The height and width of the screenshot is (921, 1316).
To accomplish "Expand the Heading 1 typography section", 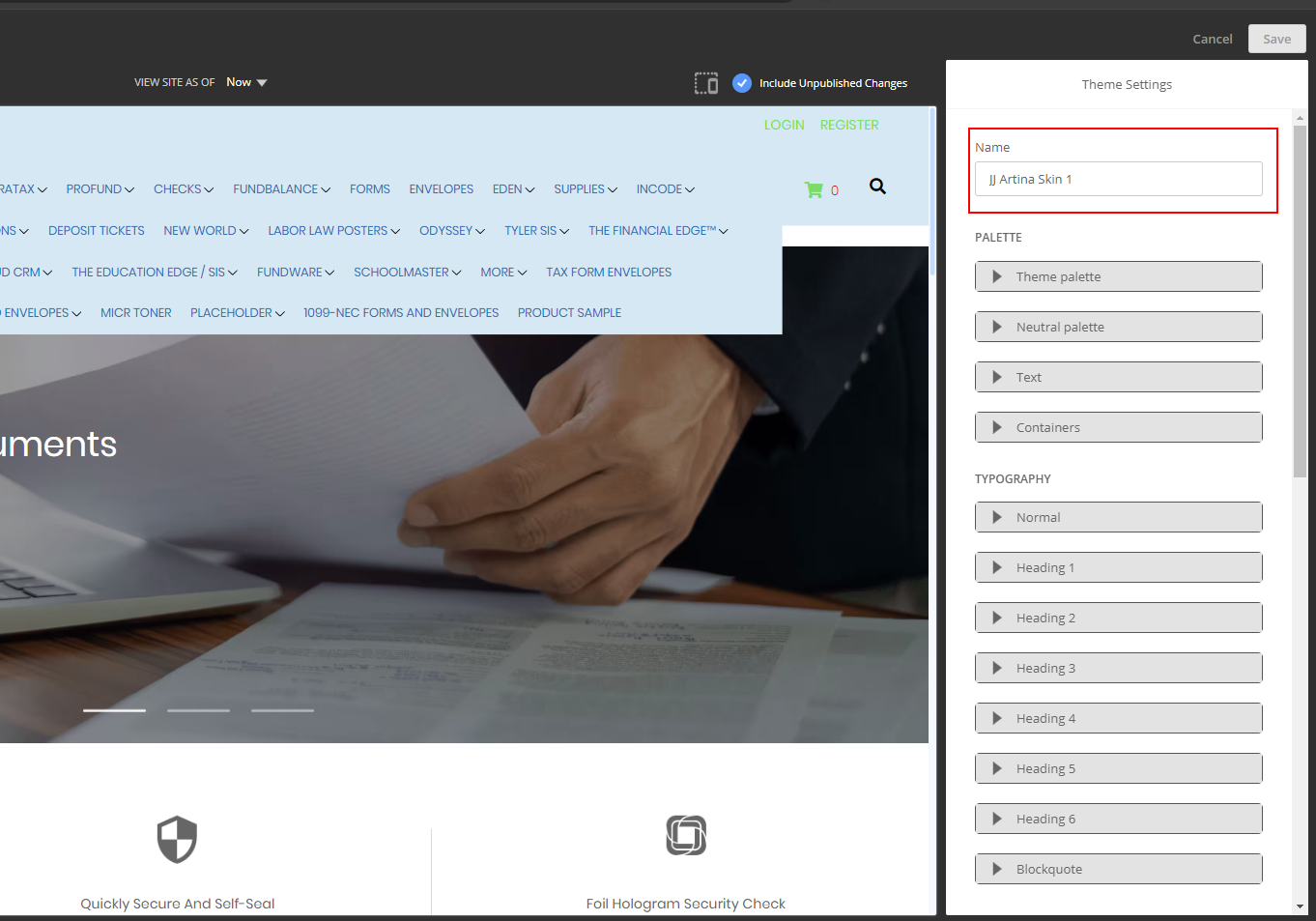I will (1118, 567).
